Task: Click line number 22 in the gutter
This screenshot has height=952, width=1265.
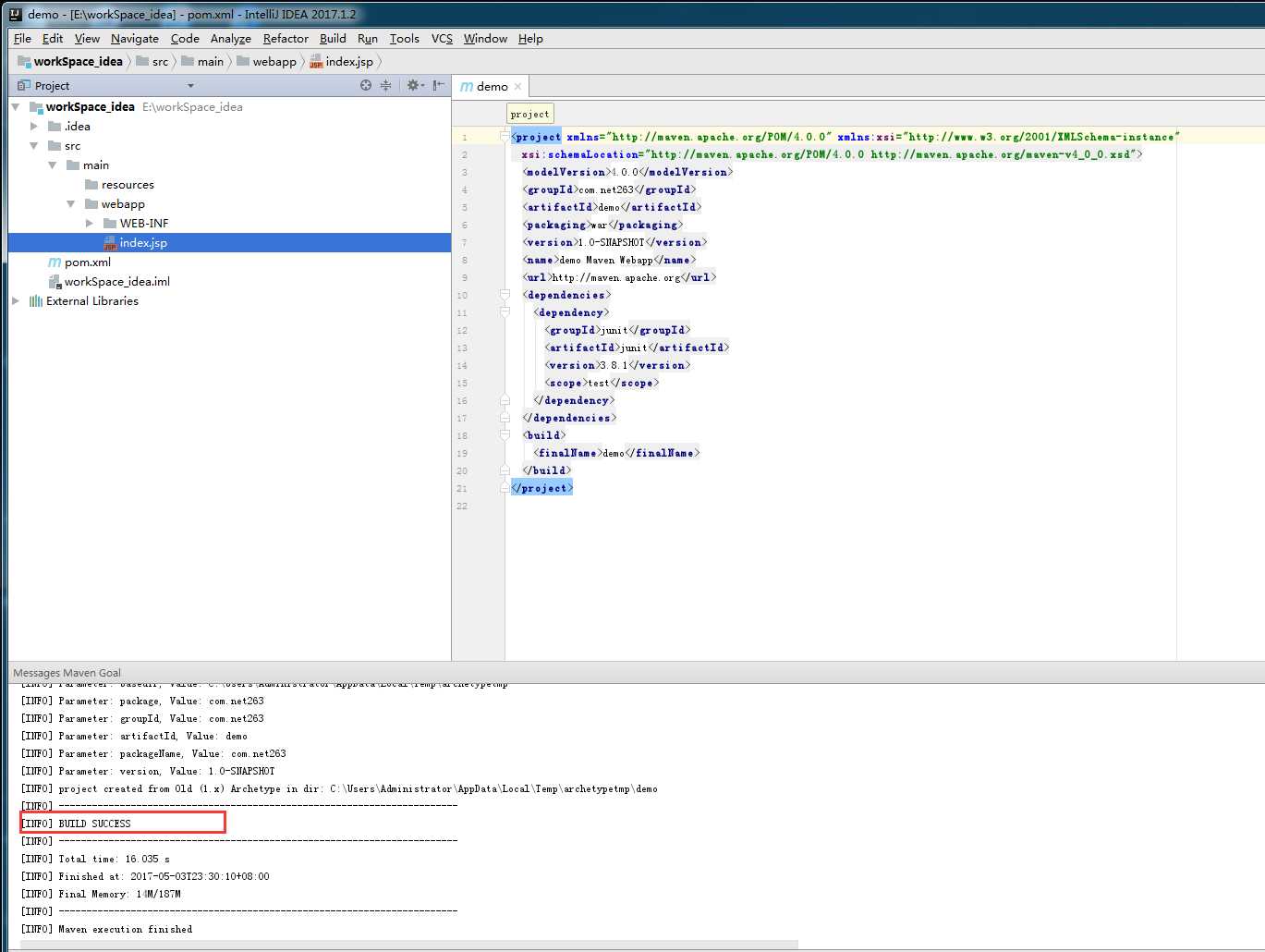Action: (462, 507)
